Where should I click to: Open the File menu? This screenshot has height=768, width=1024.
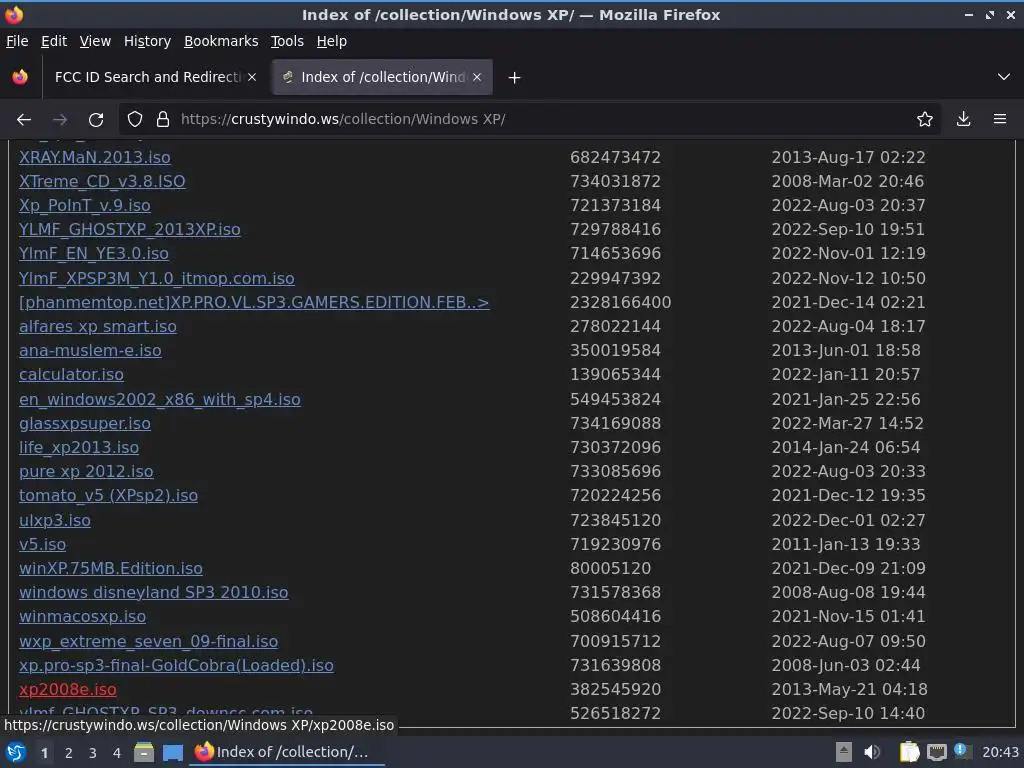(x=17, y=41)
